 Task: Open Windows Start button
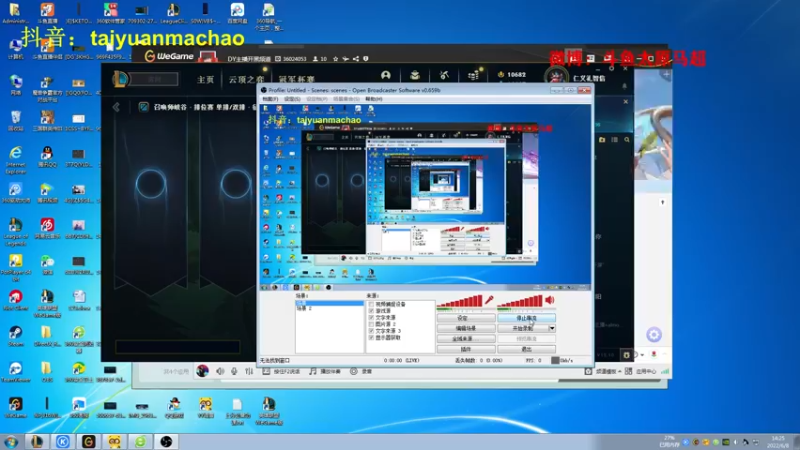pyautogui.click(x=11, y=441)
